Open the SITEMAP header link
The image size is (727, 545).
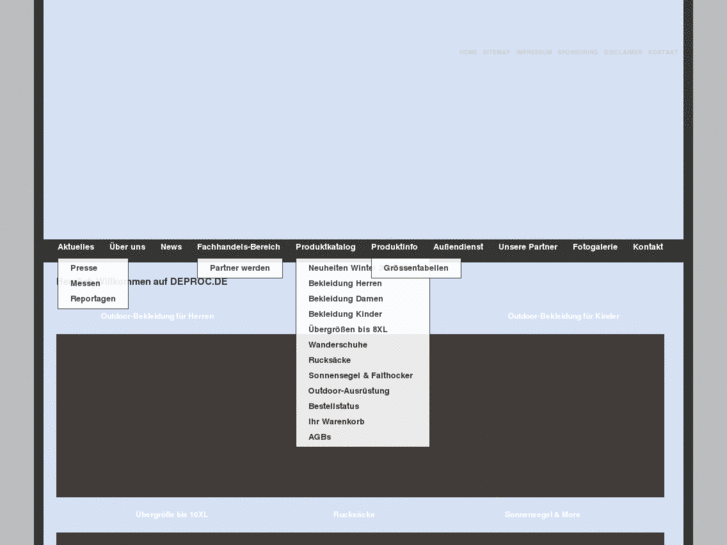496,52
